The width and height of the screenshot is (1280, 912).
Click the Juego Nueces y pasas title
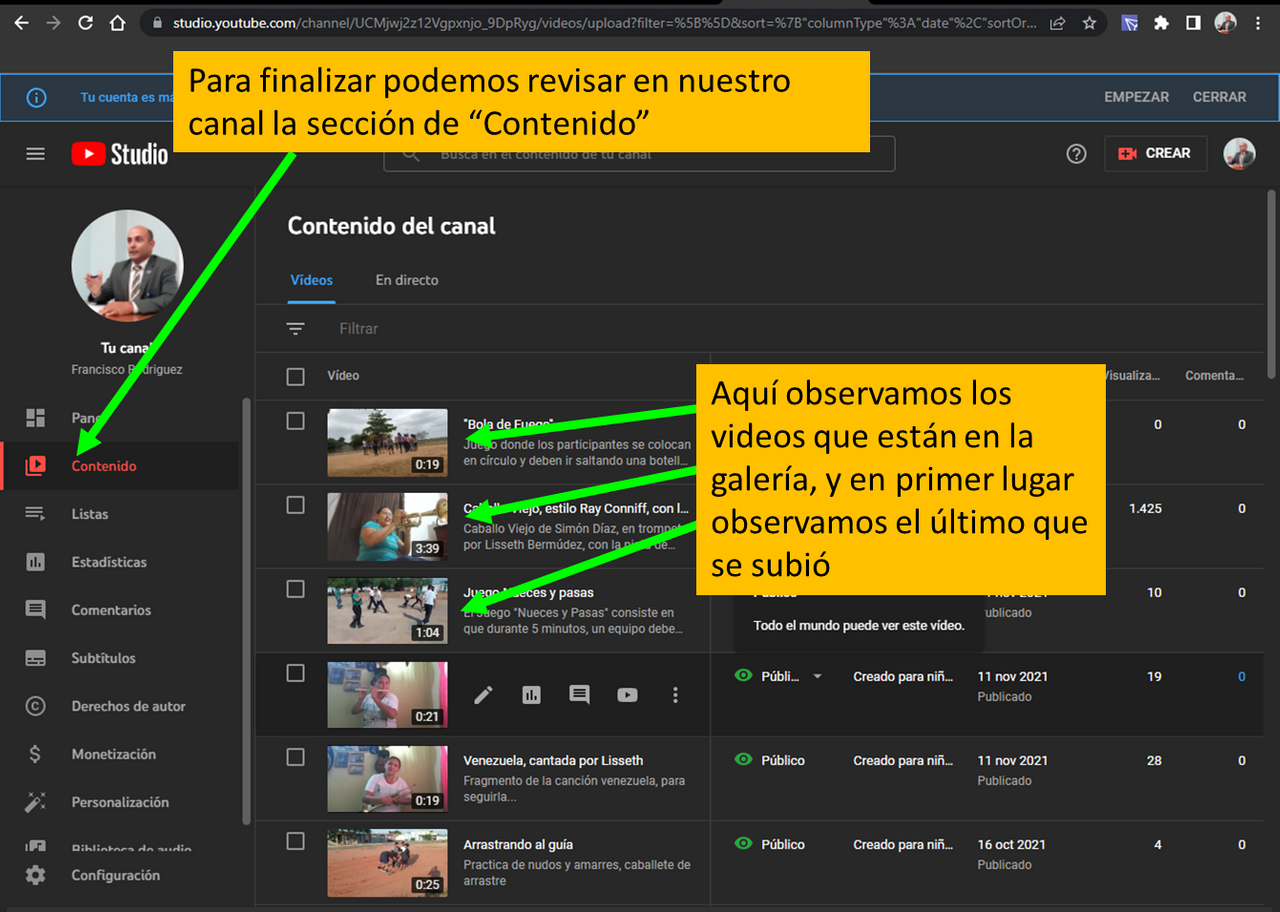pyautogui.click(x=528, y=592)
